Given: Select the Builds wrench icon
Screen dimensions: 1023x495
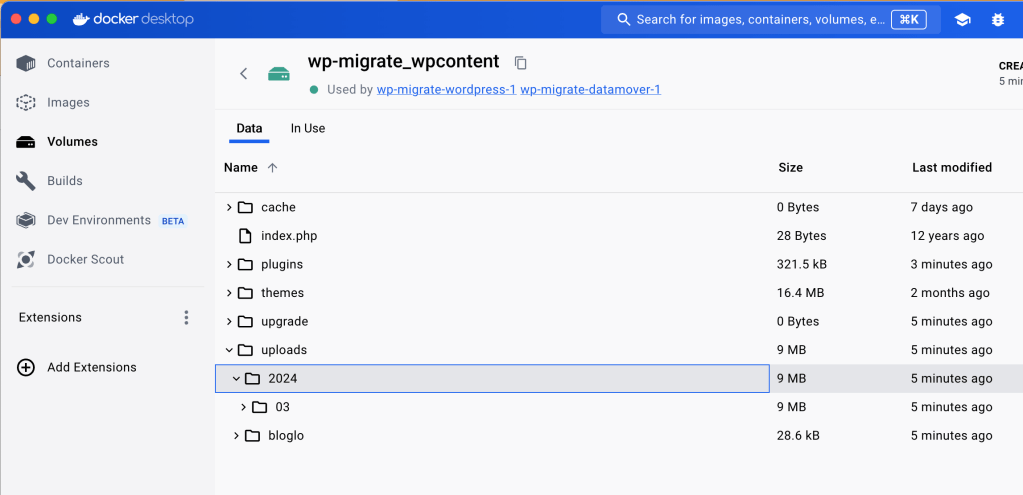Looking at the screenshot, I should 27,181.
